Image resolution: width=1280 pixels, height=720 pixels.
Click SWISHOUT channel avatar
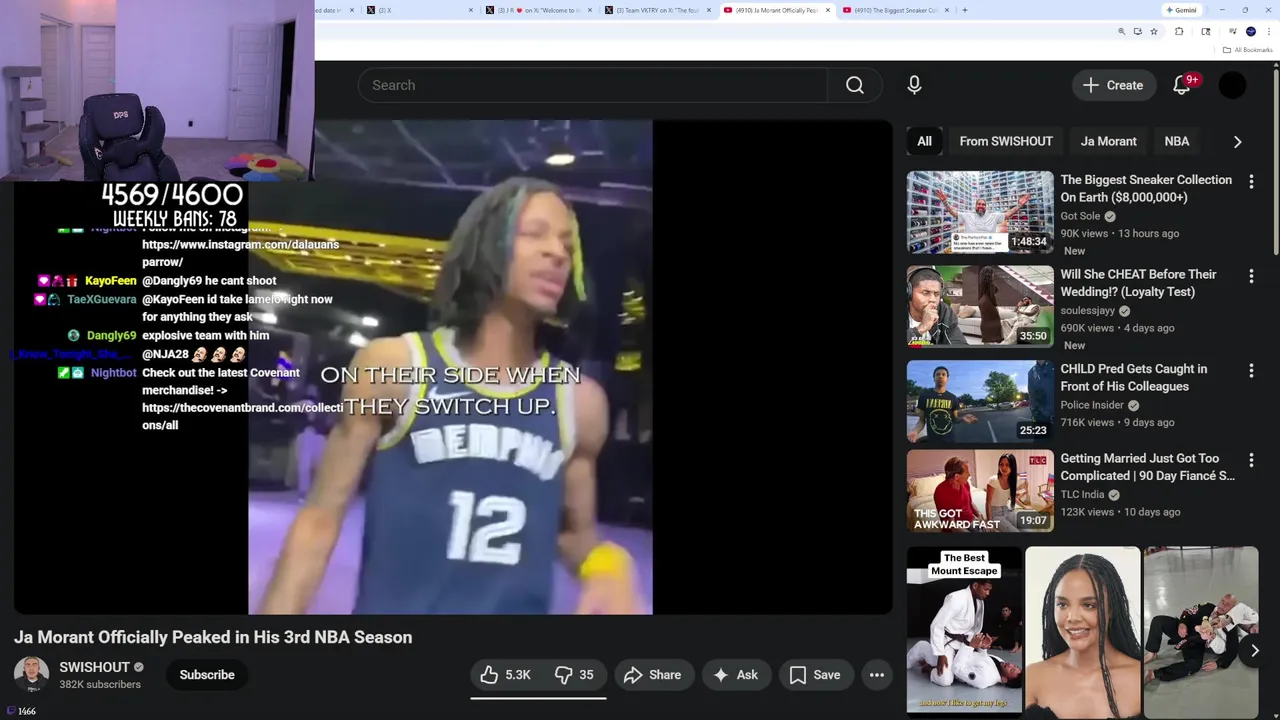click(31, 674)
